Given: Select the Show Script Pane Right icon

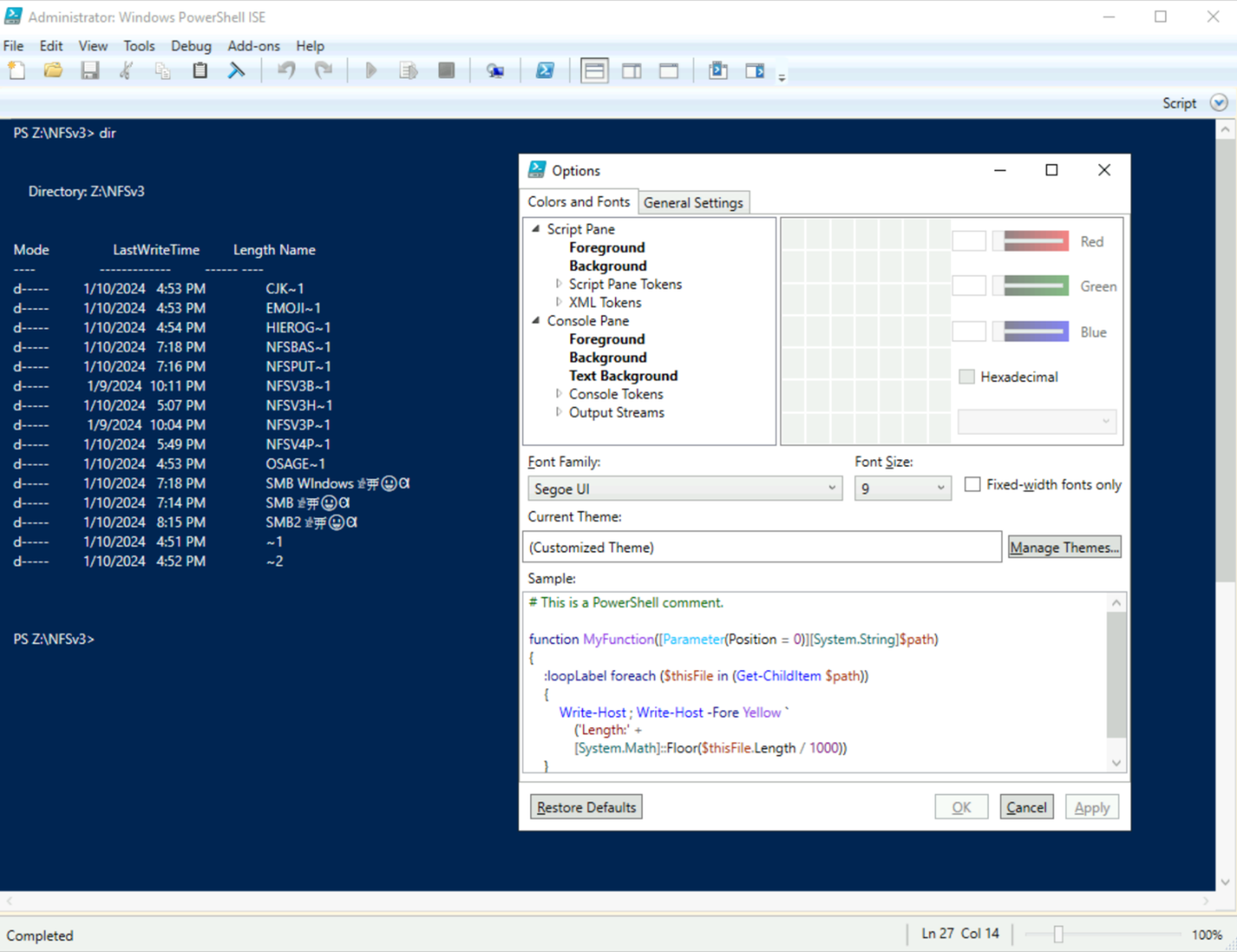Looking at the screenshot, I should click(x=631, y=70).
